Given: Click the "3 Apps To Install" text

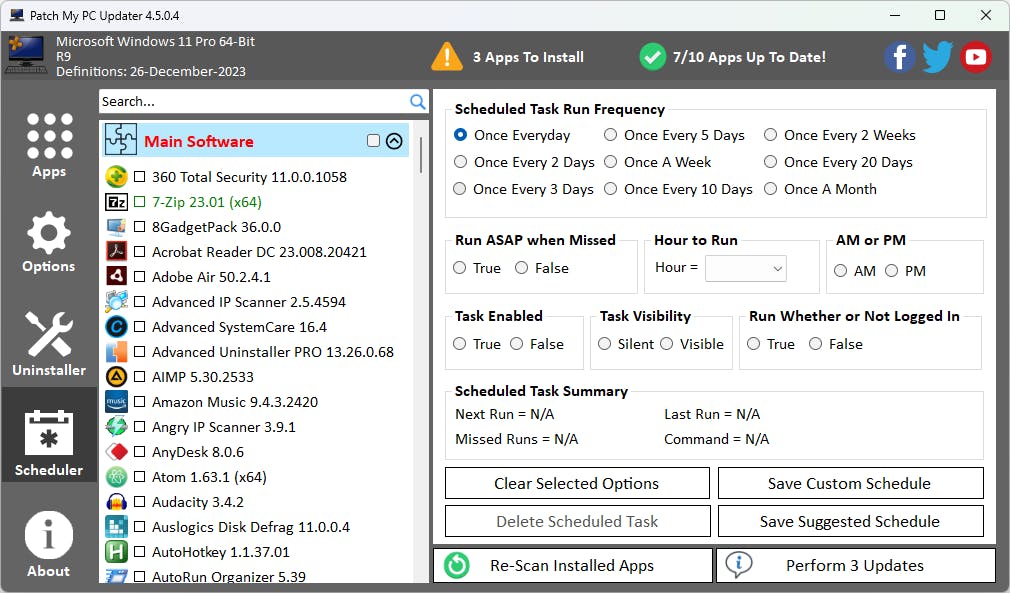Looking at the screenshot, I should click(x=528, y=57).
